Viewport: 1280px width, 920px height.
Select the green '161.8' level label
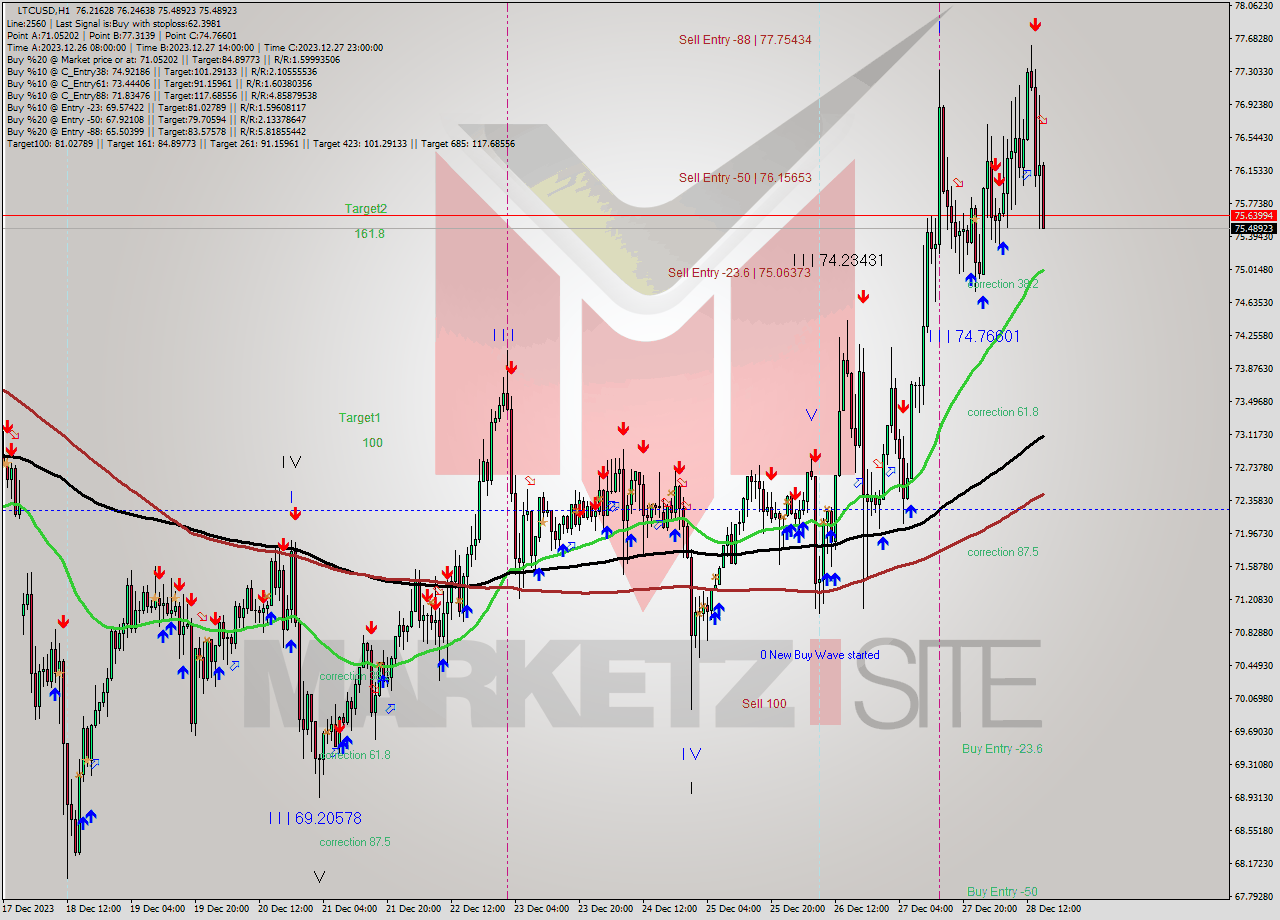coord(369,234)
